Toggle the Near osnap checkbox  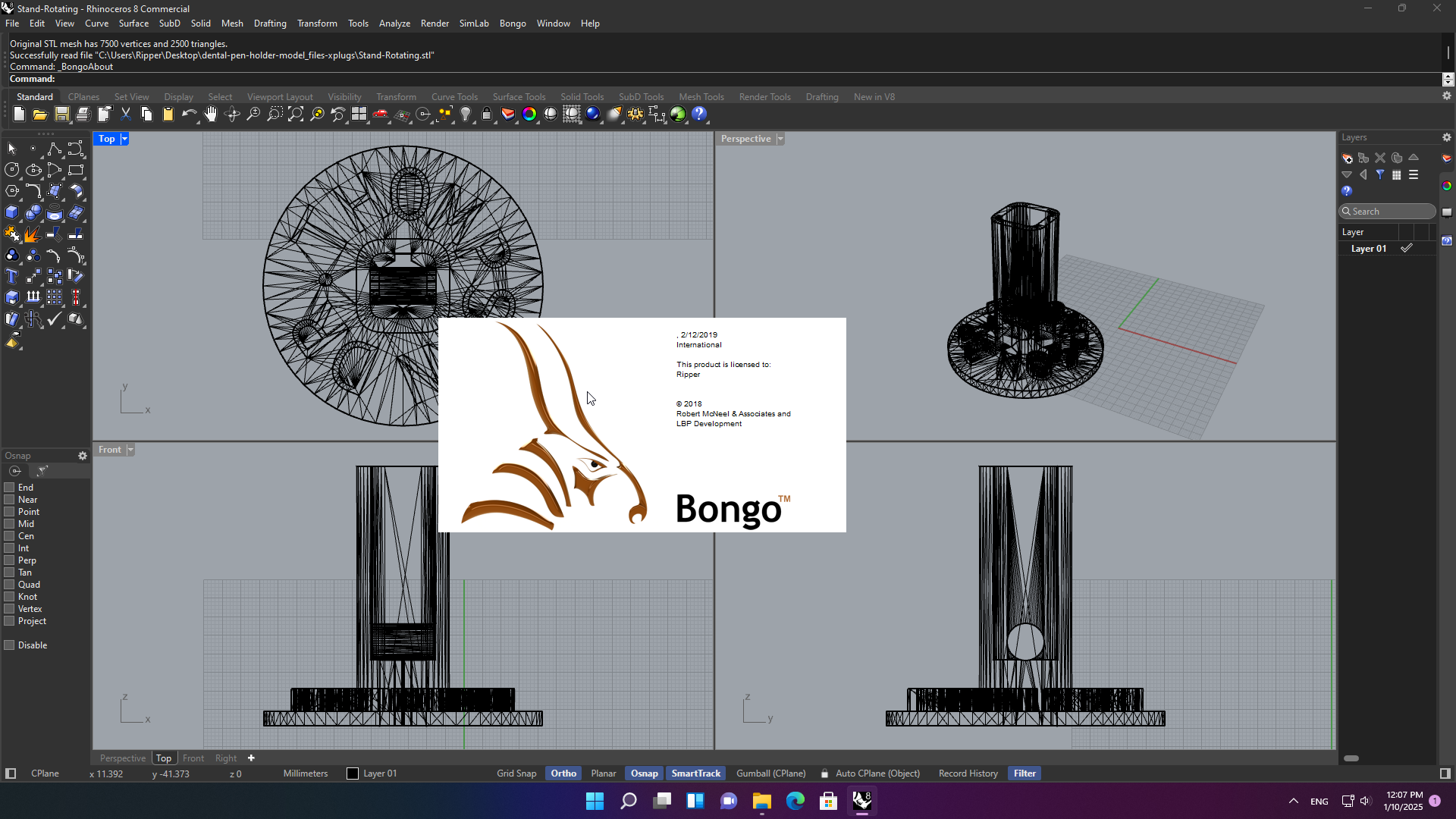10,500
